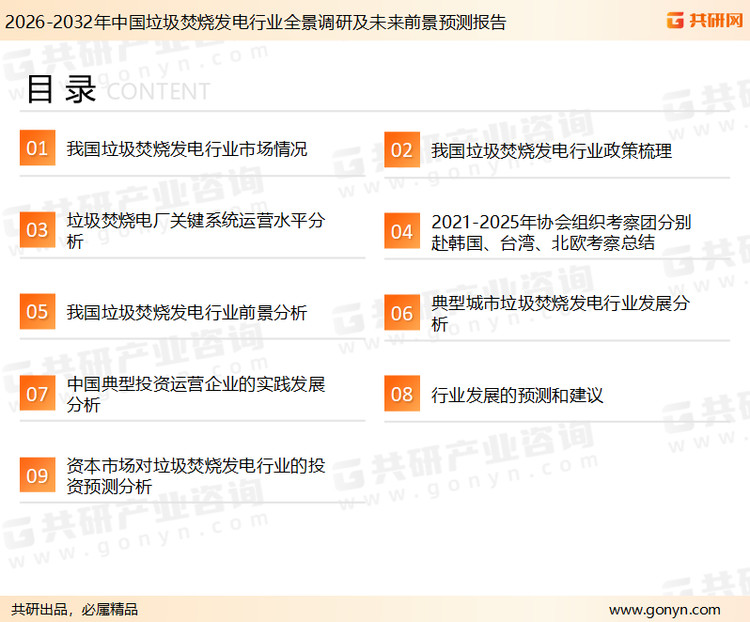Select chapter 中国典型投资运营企业的实践发展分析
750x622 pixels.
click(196, 394)
